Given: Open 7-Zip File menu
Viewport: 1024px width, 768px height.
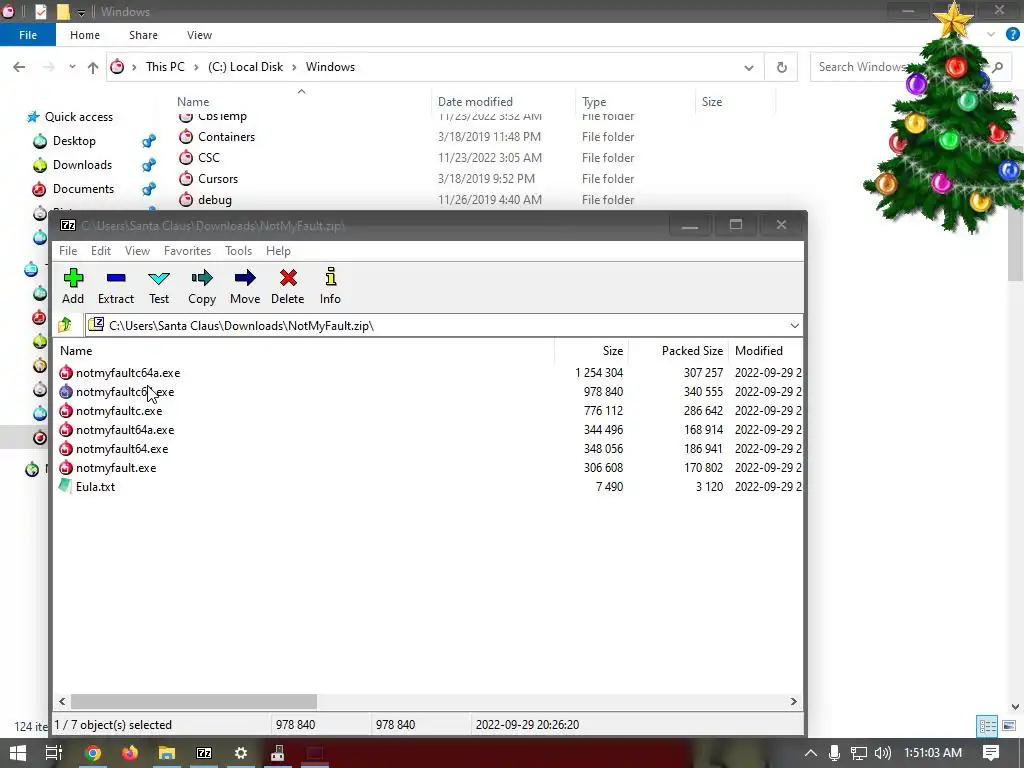Looking at the screenshot, I should tap(68, 251).
